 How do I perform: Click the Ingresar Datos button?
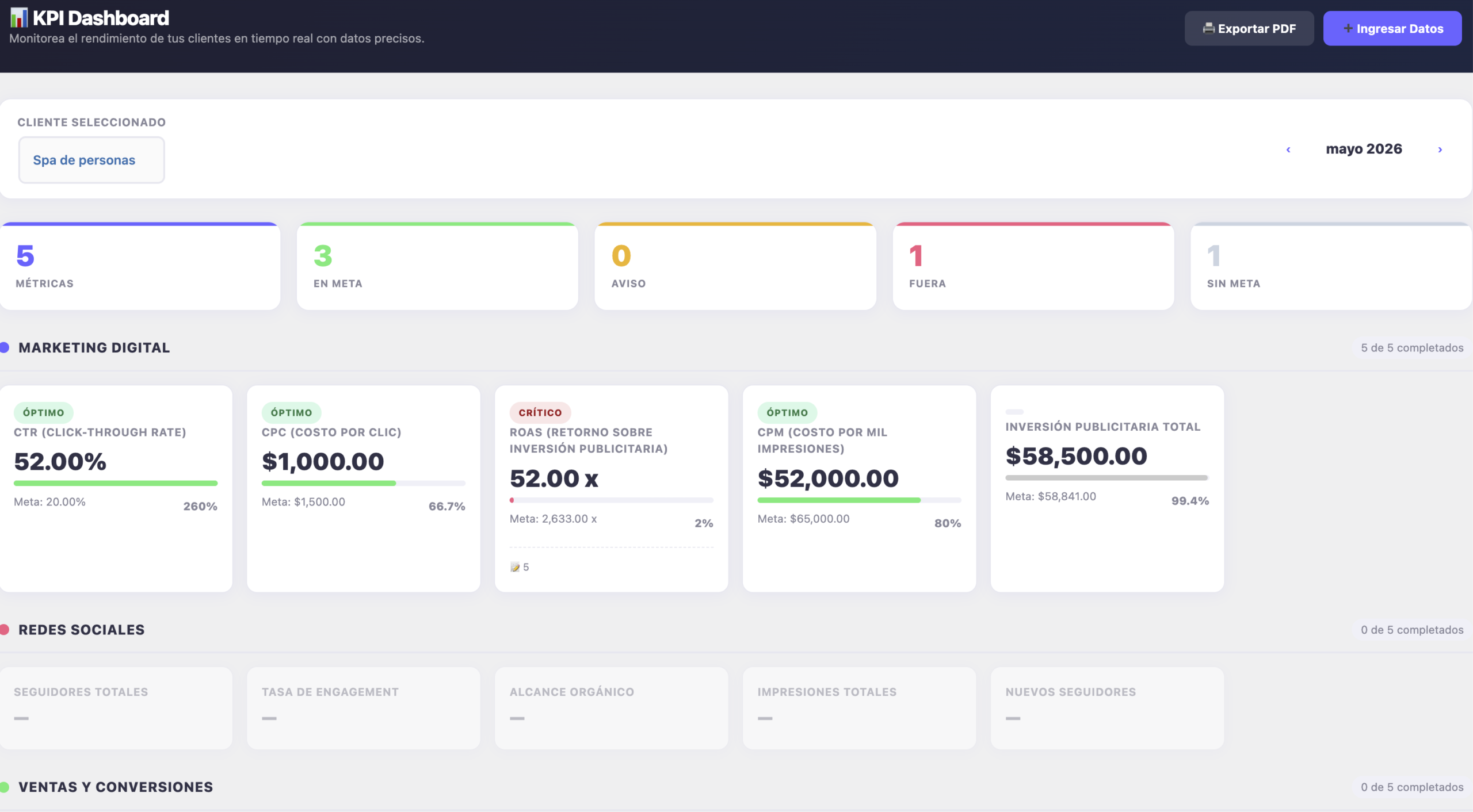[x=1392, y=28]
